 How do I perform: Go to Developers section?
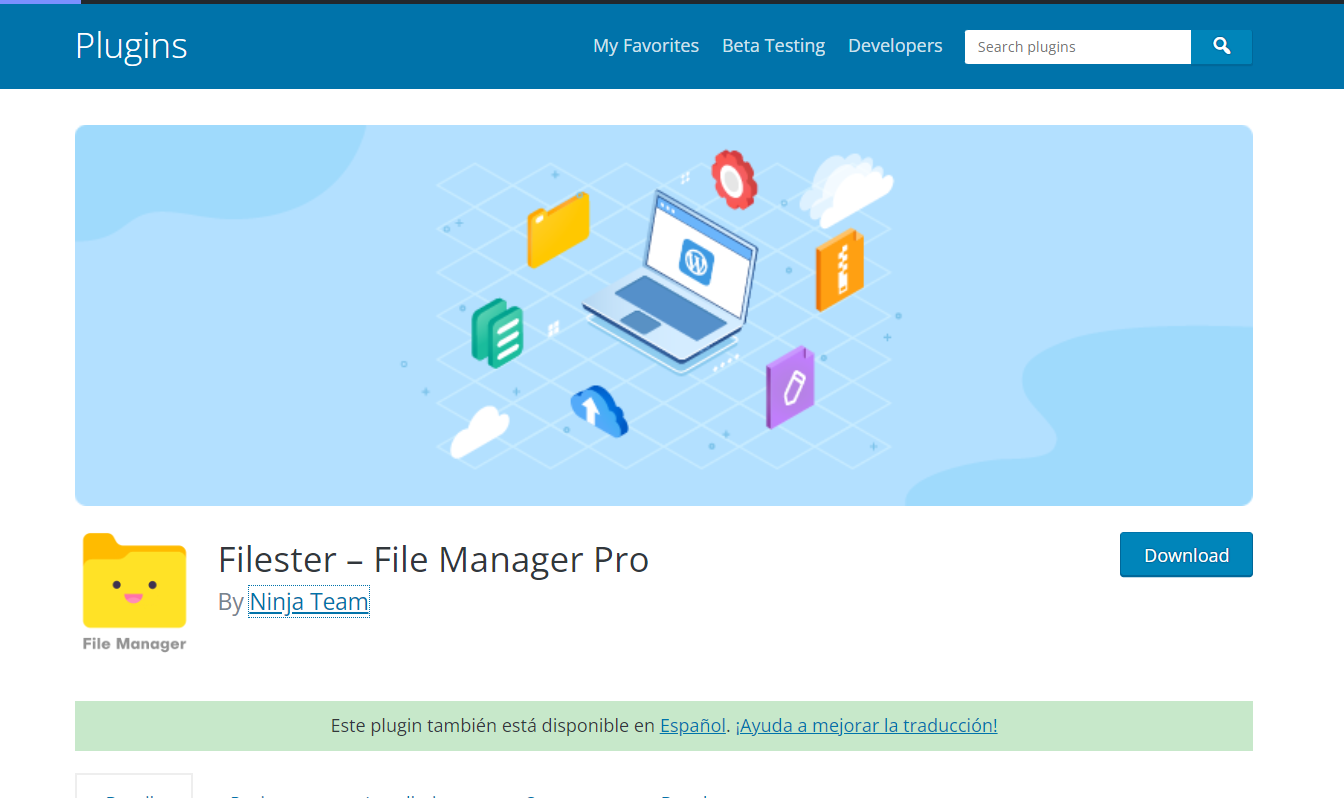895,46
